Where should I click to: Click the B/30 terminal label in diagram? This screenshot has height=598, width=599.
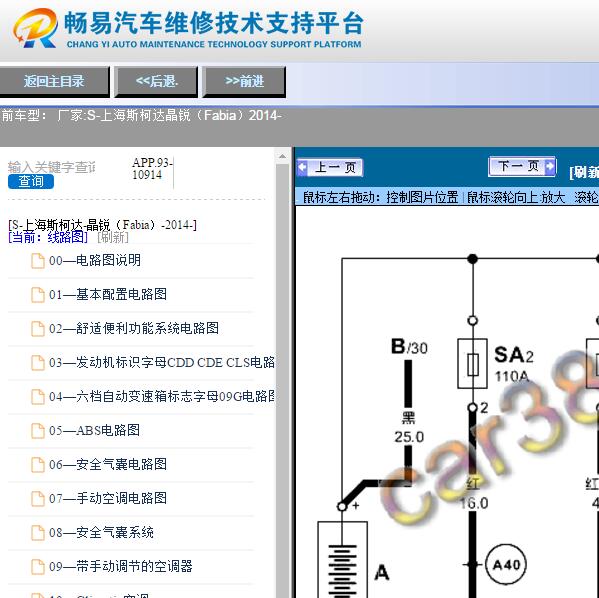[409, 346]
